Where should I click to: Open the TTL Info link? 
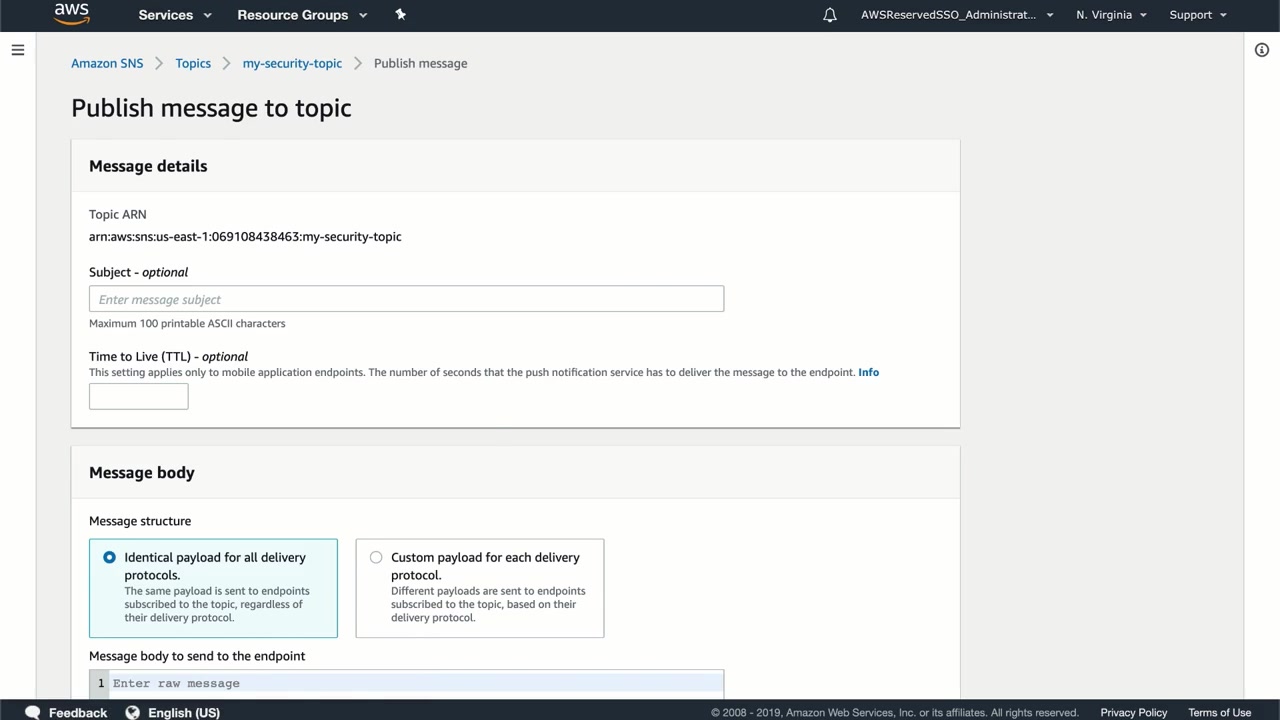[x=868, y=372]
